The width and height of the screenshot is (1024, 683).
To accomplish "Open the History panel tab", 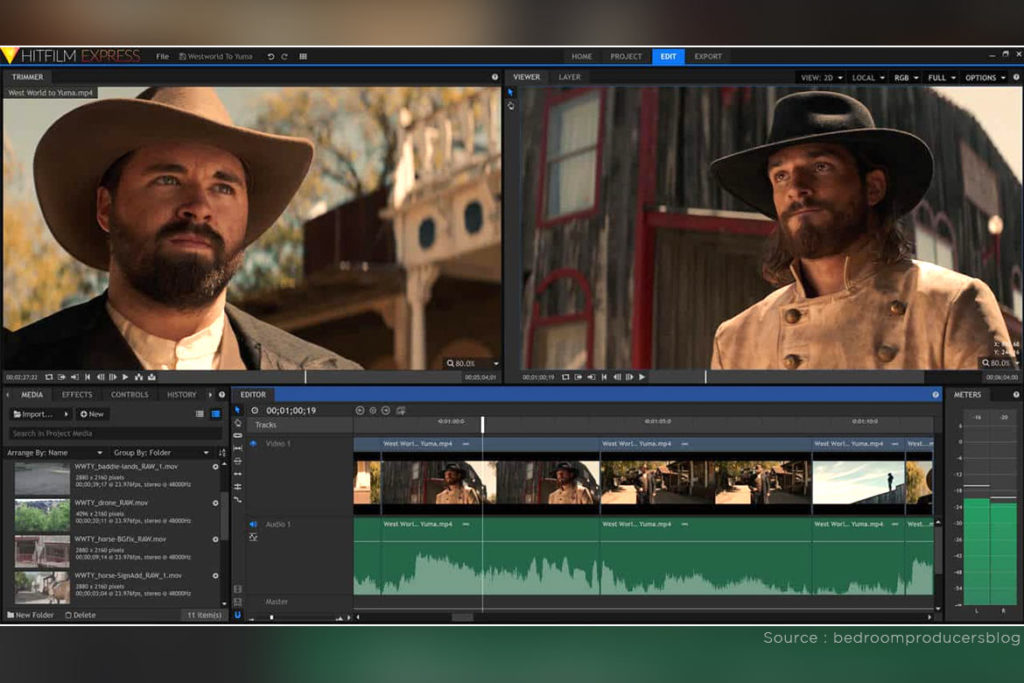I will [x=181, y=394].
